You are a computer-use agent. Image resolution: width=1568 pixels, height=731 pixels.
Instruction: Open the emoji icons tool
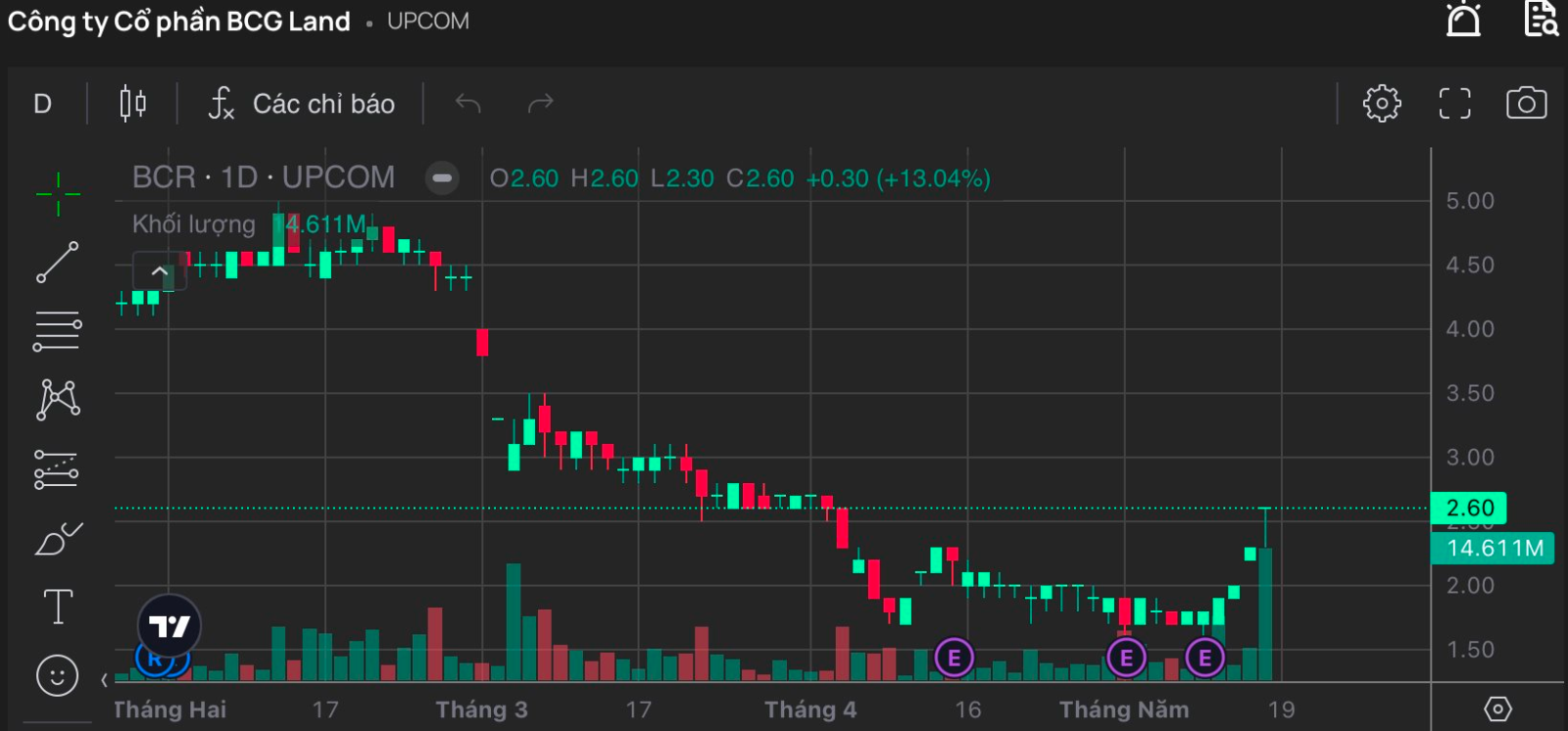[x=57, y=675]
